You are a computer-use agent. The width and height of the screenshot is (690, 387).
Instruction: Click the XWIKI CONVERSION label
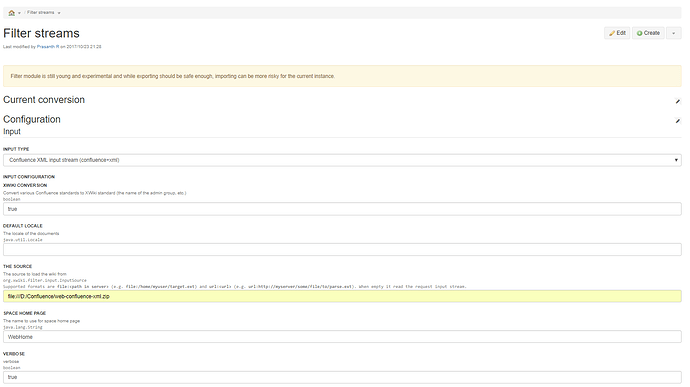25,185
